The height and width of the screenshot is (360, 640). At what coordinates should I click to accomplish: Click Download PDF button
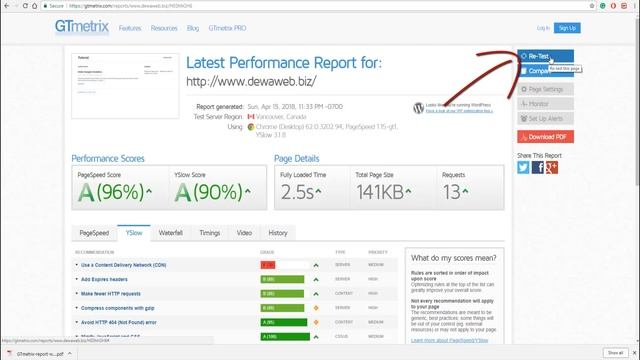pyautogui.click(x=545, y=137)
